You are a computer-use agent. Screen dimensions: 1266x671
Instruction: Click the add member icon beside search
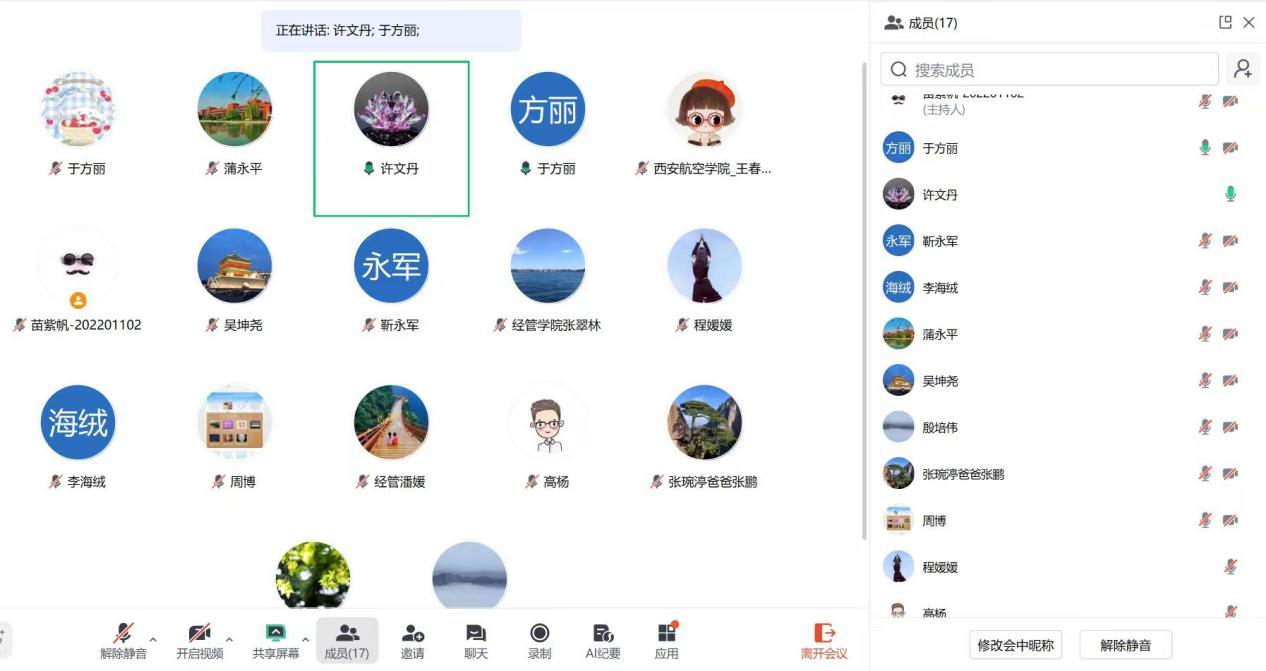1242,69
